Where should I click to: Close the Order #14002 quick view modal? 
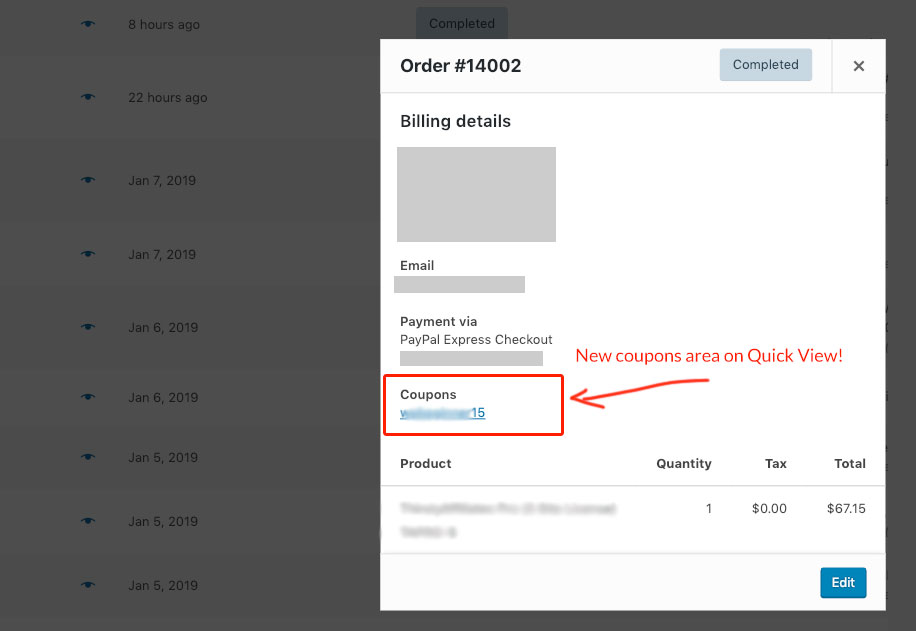858,66
